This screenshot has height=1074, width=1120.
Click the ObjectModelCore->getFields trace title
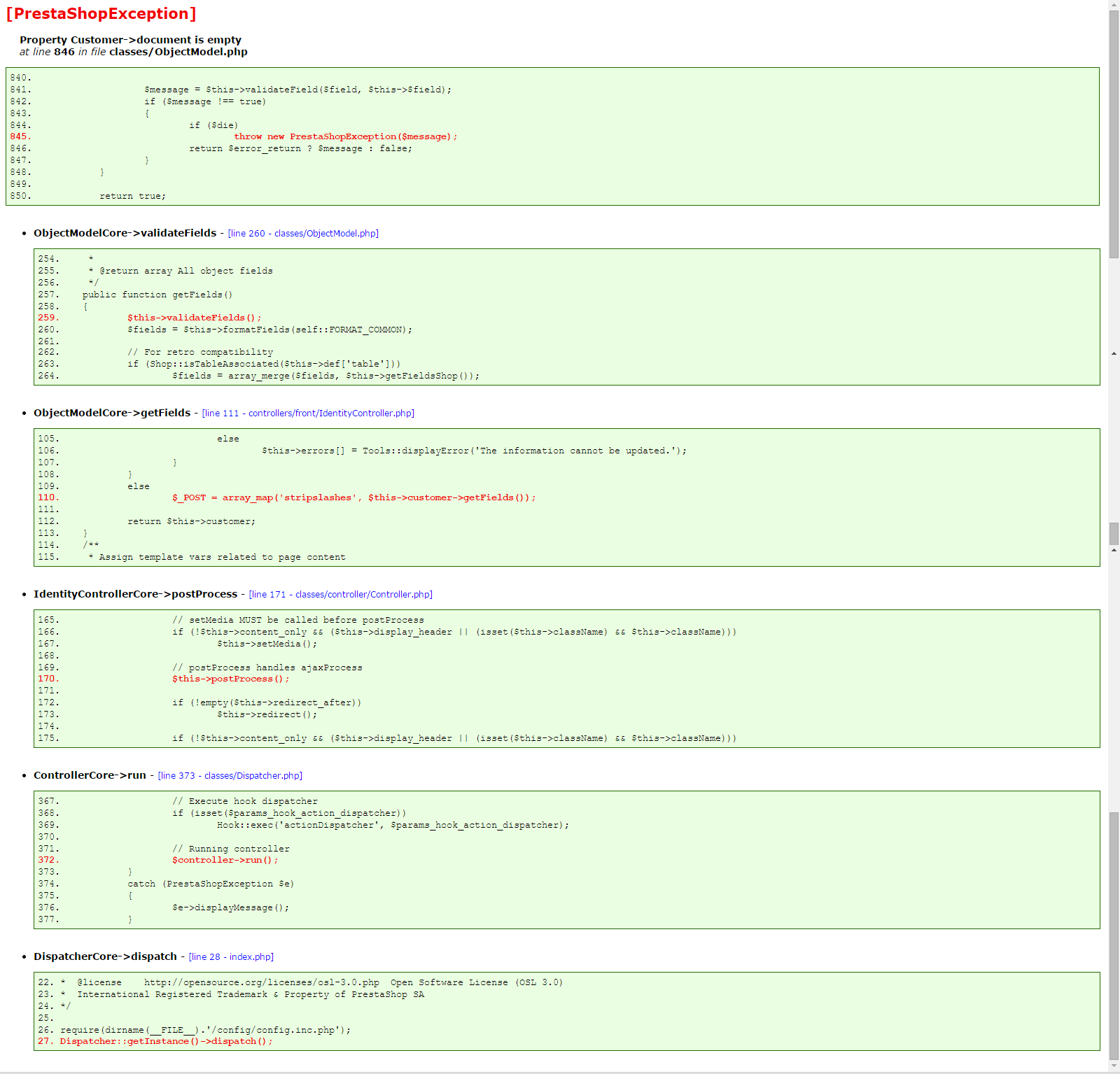tap(112, 413)
